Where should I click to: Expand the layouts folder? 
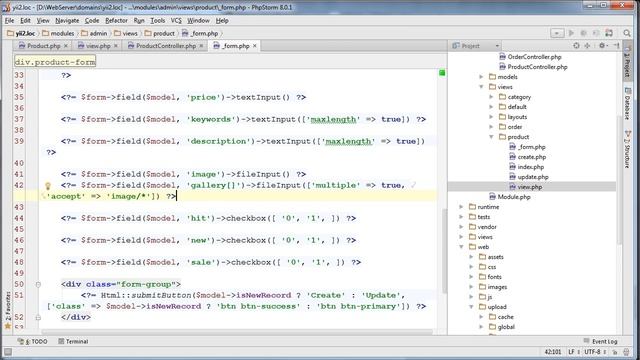[491, 117]
